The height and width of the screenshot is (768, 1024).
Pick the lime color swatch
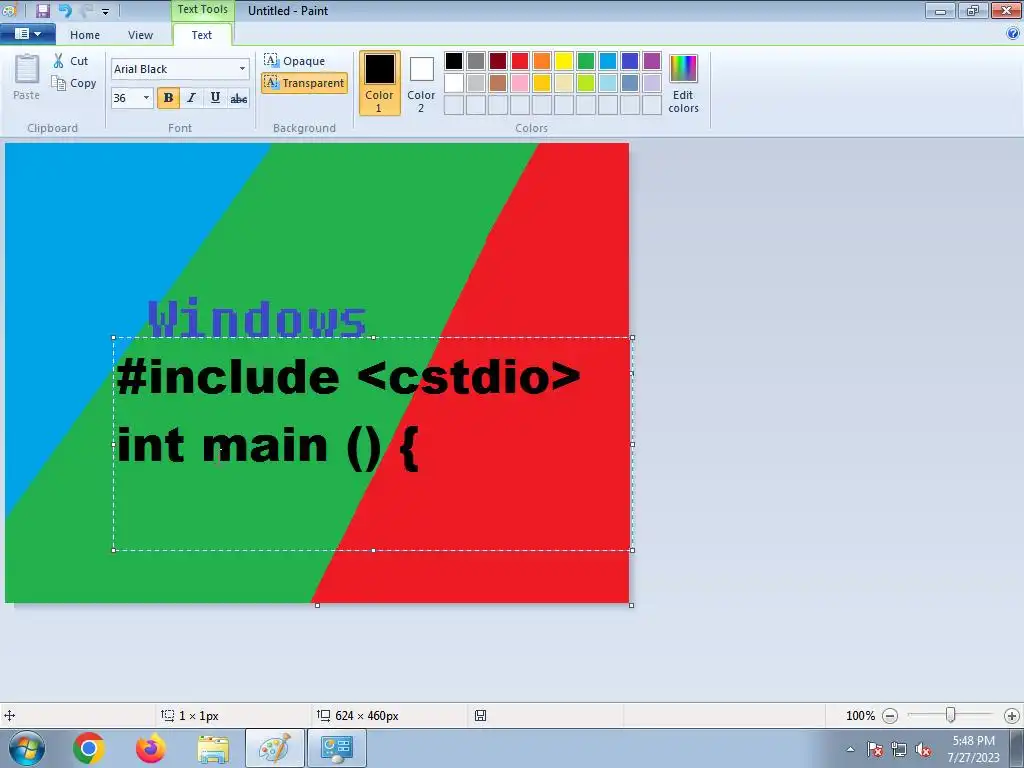click(586, 83)
